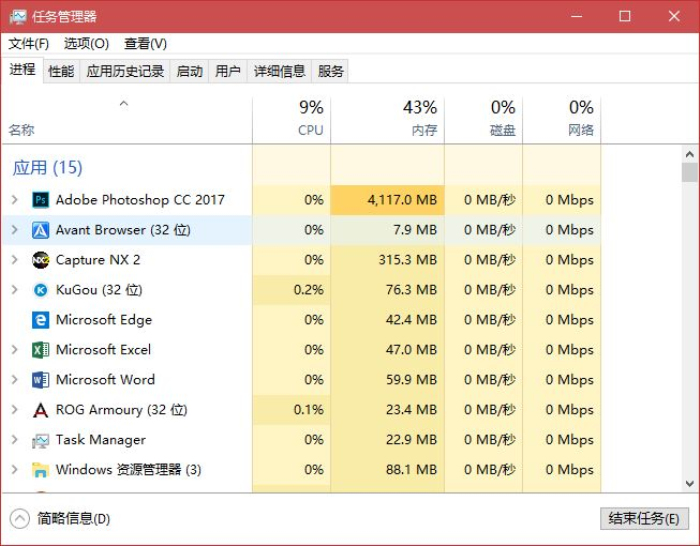Open the 文件(F) menu
This screenshot has height=546, width=700.
tap(29, 44)
